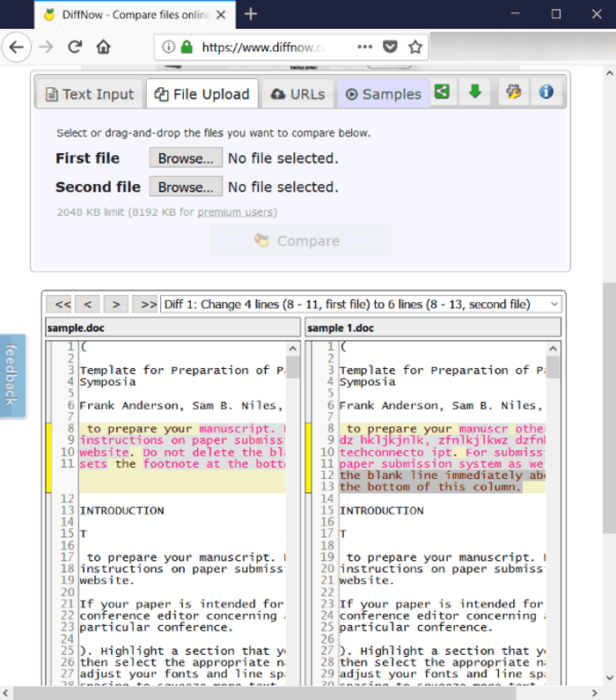Image resolution: width=616 pixels, height=700 pixels.
Task: Jump to the first difference (<<)
Action: pos(62,304)
